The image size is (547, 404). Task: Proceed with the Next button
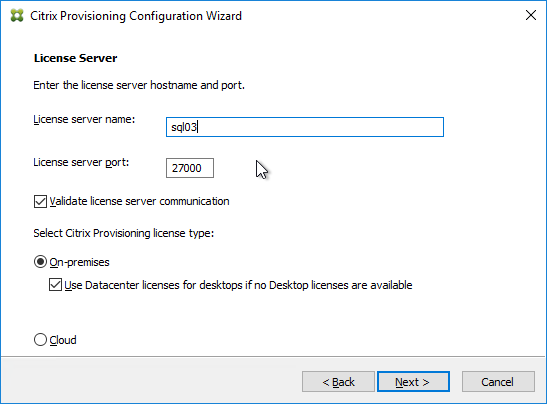coord(413,382)
